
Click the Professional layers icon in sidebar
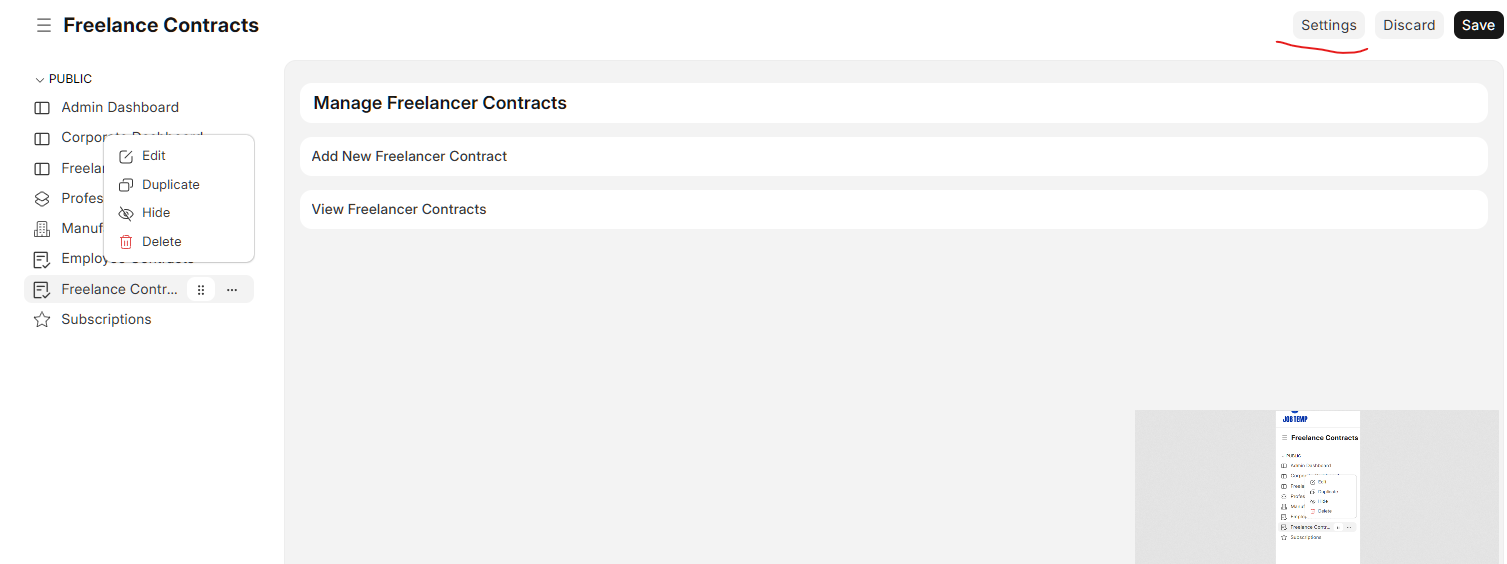coord(42,199)
